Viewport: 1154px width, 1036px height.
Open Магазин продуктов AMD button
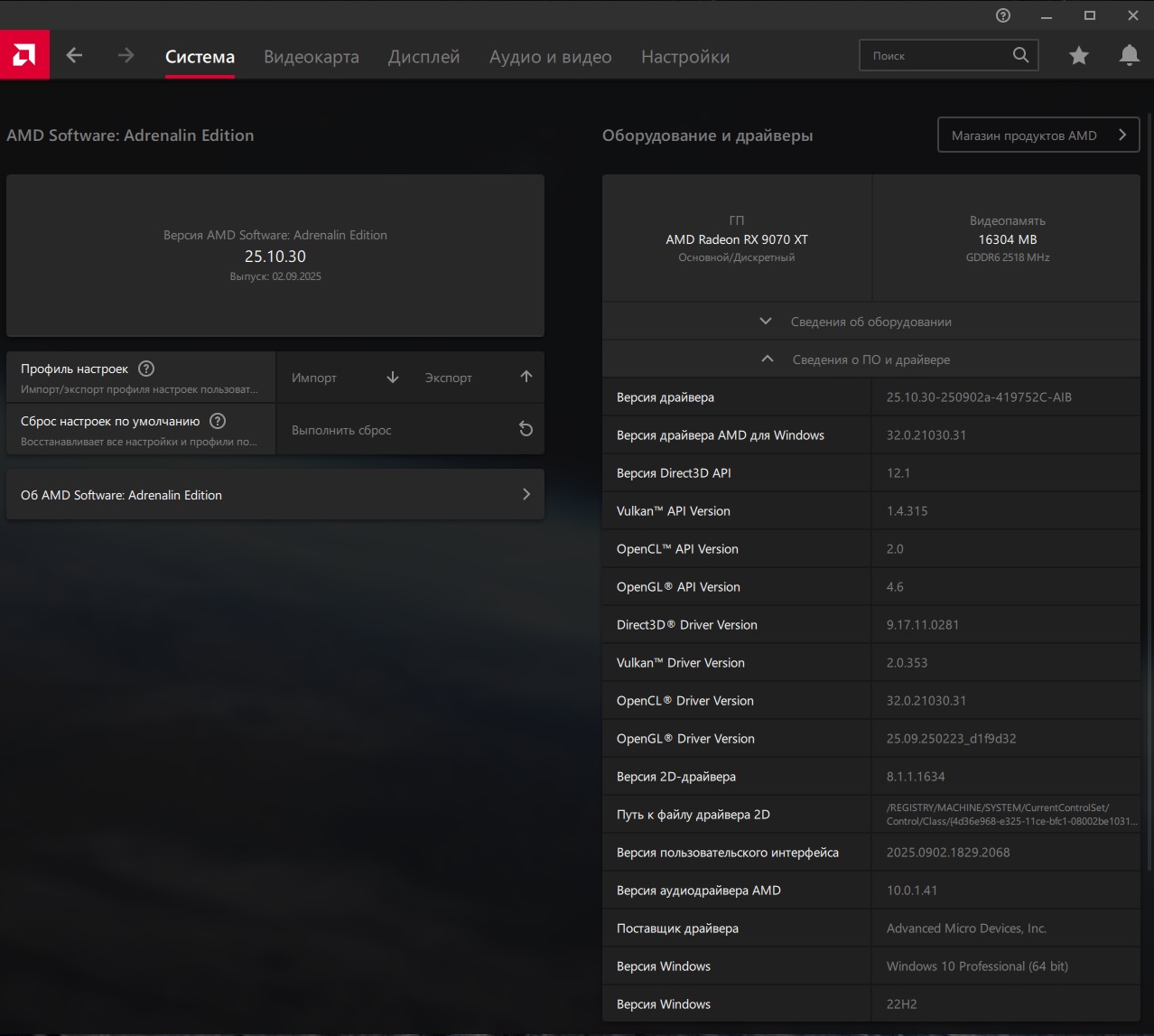[x=1038, y=135]
